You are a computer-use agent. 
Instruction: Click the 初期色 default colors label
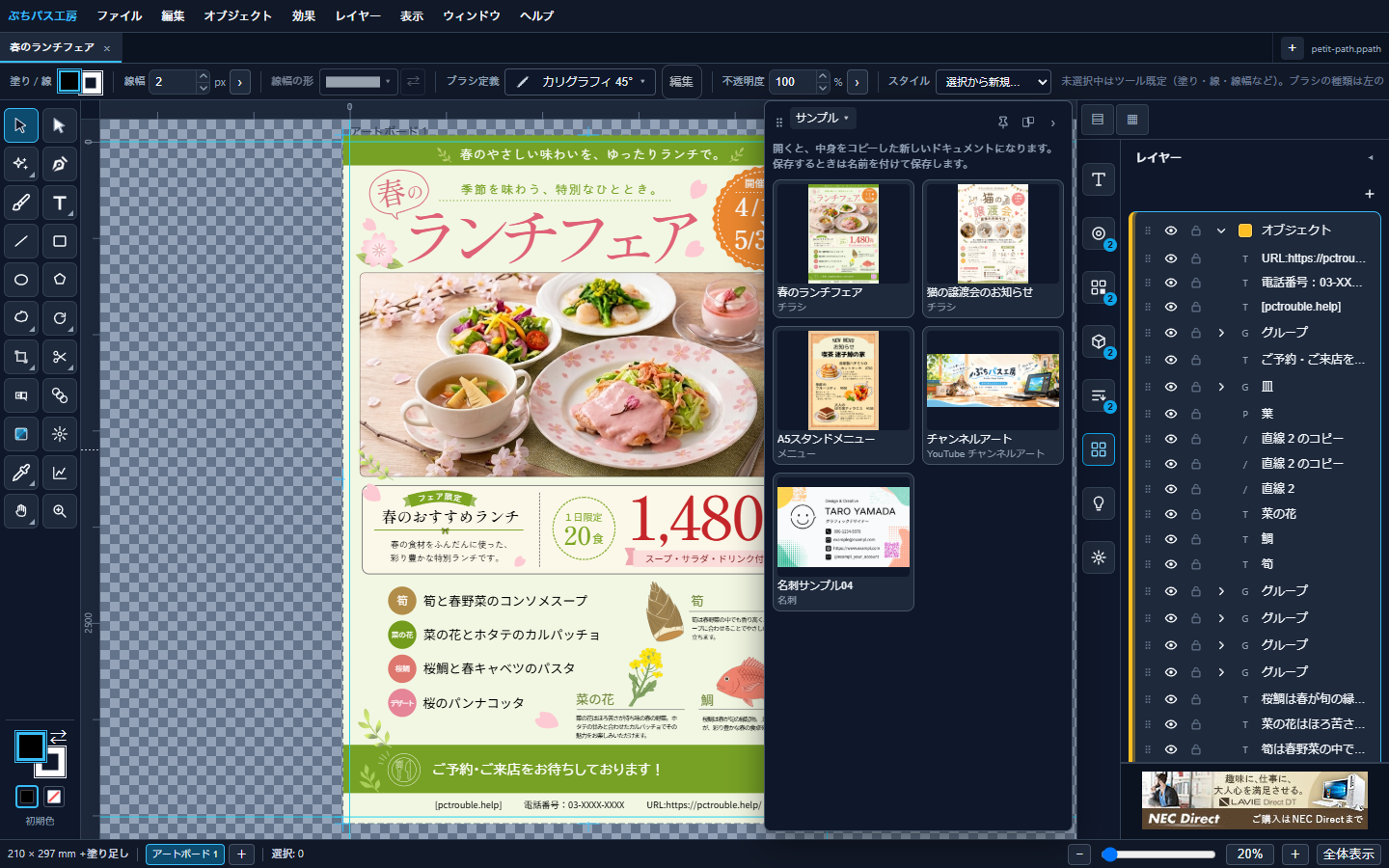[40, 821]
